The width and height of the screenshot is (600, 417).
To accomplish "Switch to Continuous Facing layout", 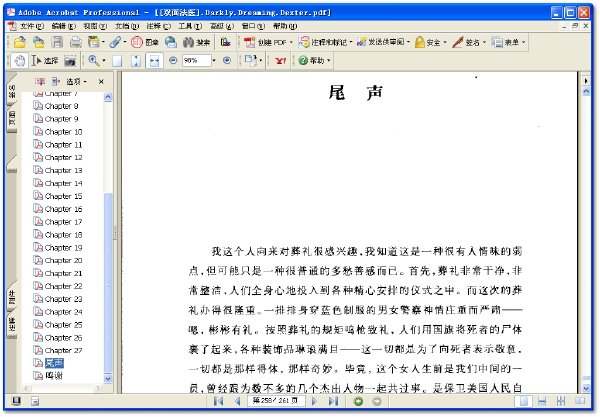I will 561,401.
